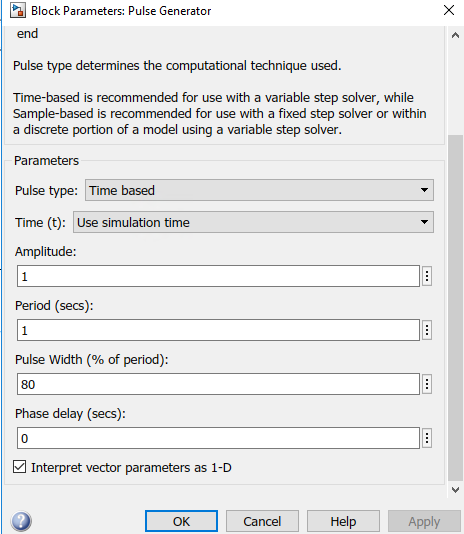Viewport: 464px width, 534px height.
Task: Open Period field's three-dot options menu
Action: point(427,330)
